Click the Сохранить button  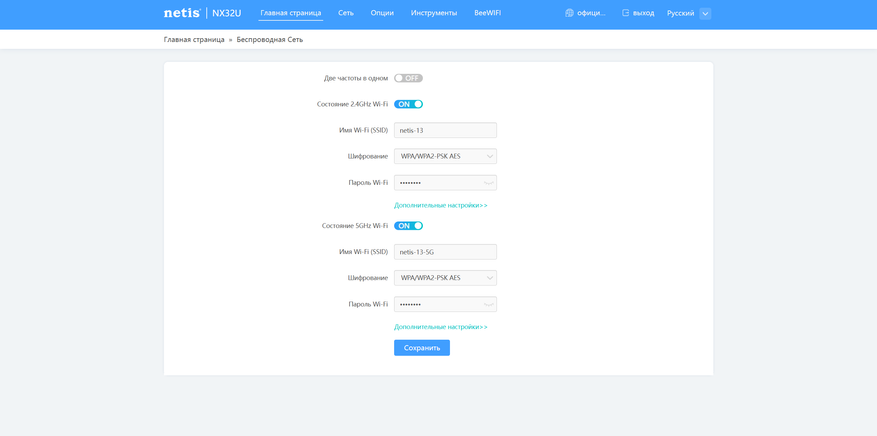point(422,348)
